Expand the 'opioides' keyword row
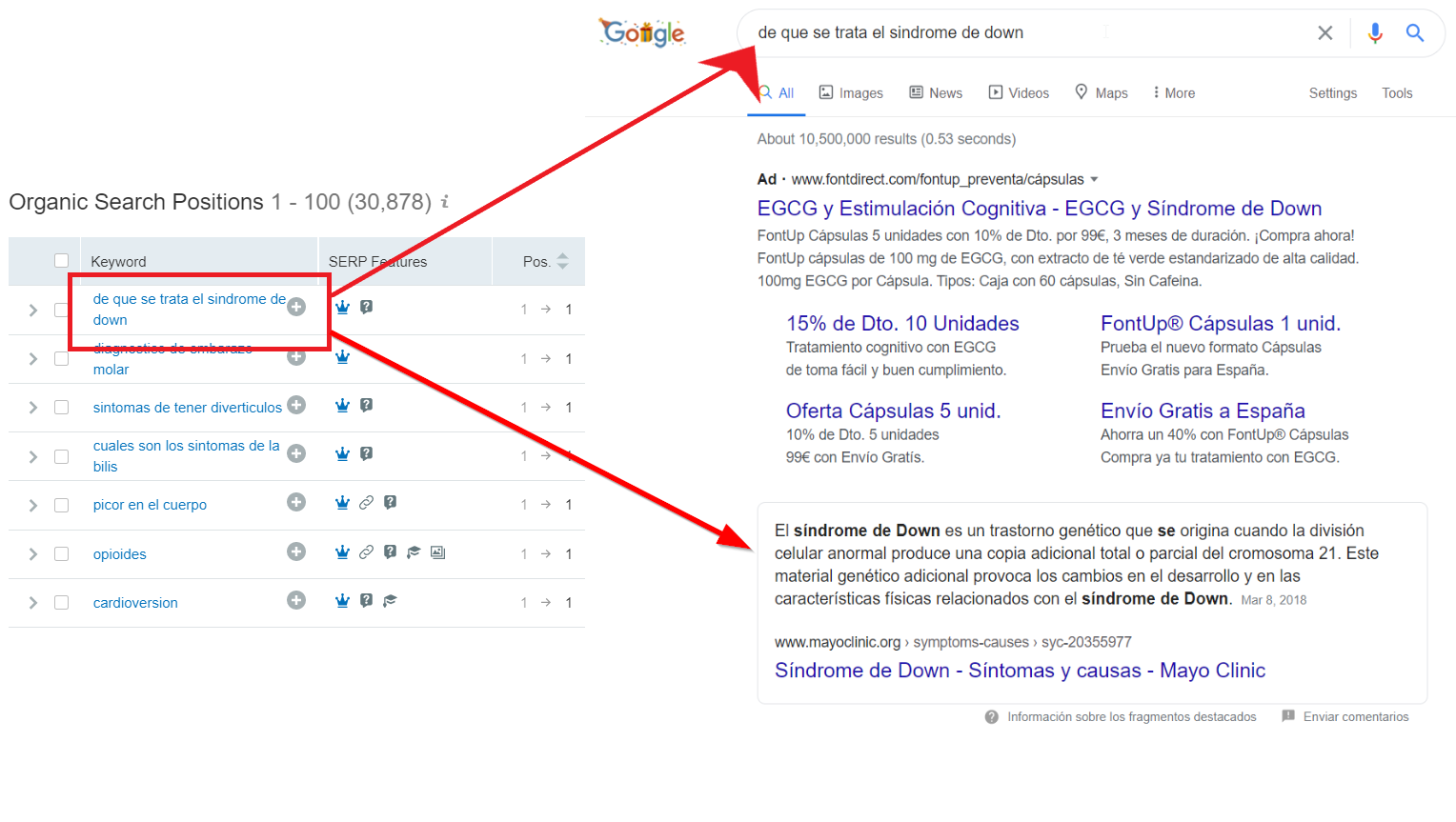The width and height of the screenshot is (1456, 822). pyautogui.click(x=33, y=554)
